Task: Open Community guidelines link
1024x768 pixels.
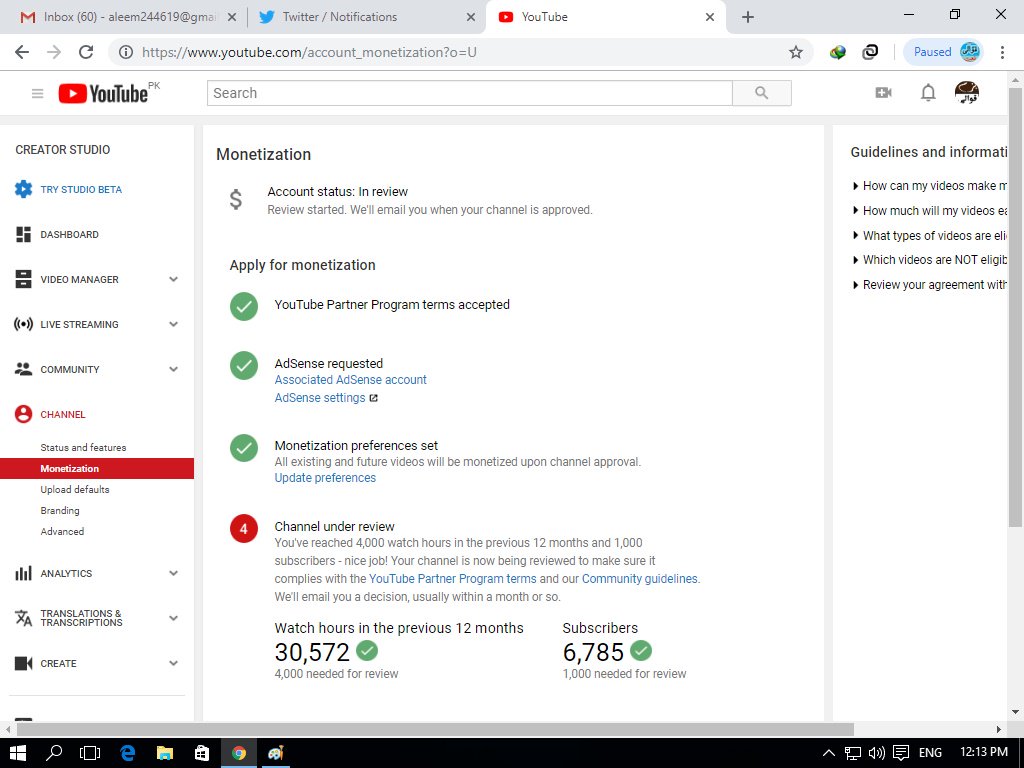Action: 639,579
